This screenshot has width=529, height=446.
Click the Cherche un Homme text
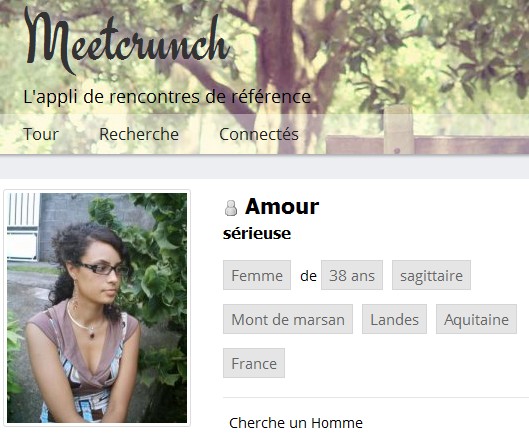click(296, 423)
